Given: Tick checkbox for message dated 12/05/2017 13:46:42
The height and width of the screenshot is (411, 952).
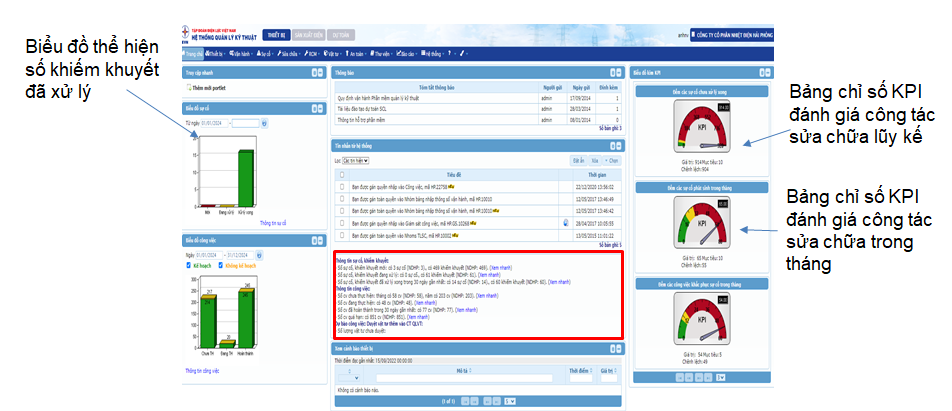Looking at the screenshot, I should coord(342,211).
